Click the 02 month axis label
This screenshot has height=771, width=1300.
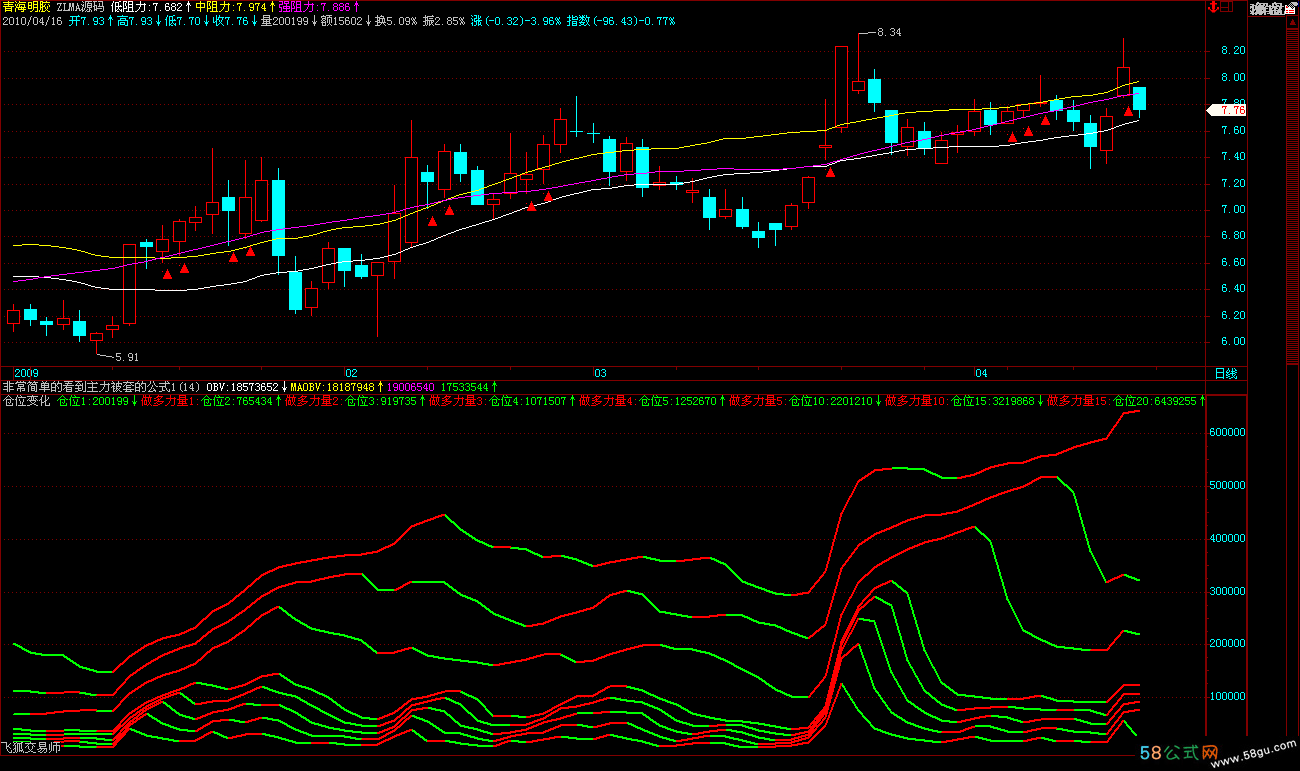point(351,373)
